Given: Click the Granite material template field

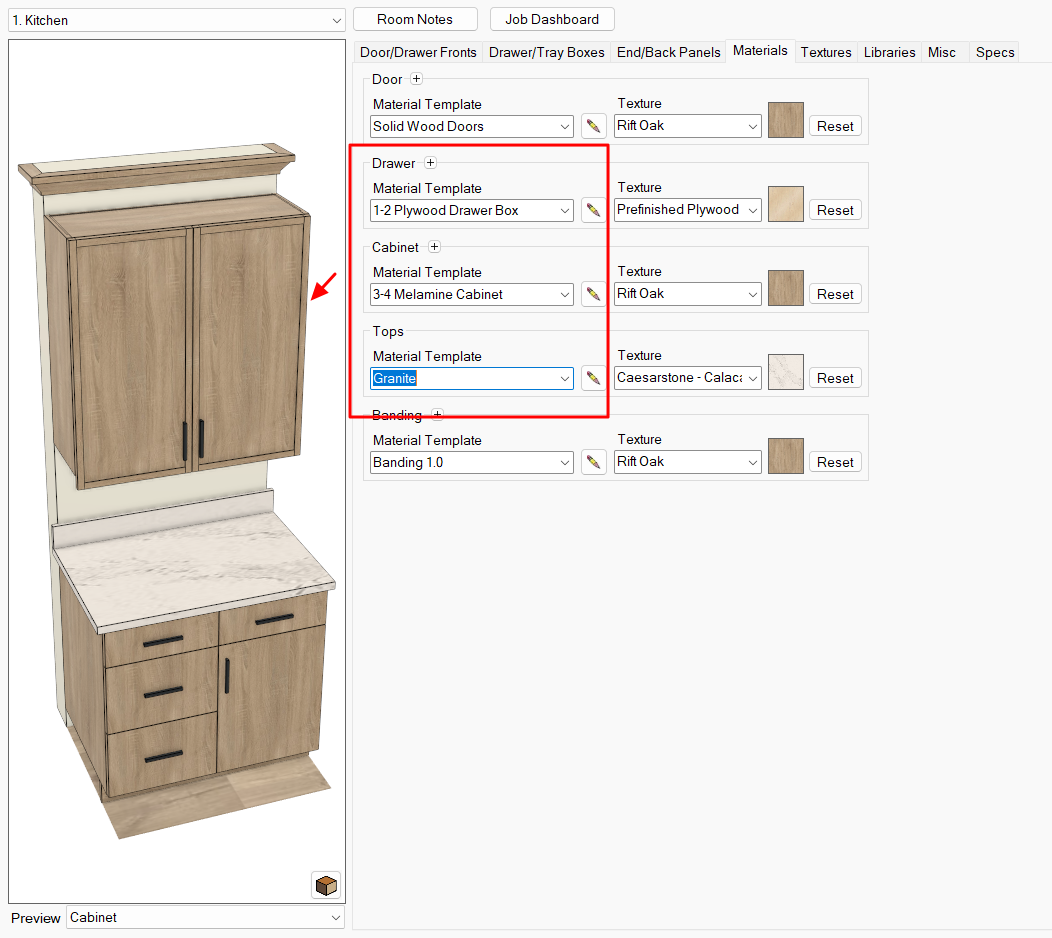Looking at the screenshot, I should pyautogui.click(x=460, y=378).
